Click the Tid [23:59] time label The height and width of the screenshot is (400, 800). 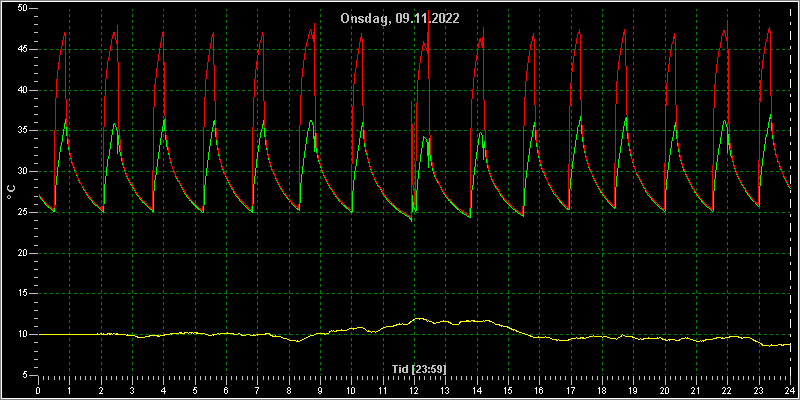(419, 369)
